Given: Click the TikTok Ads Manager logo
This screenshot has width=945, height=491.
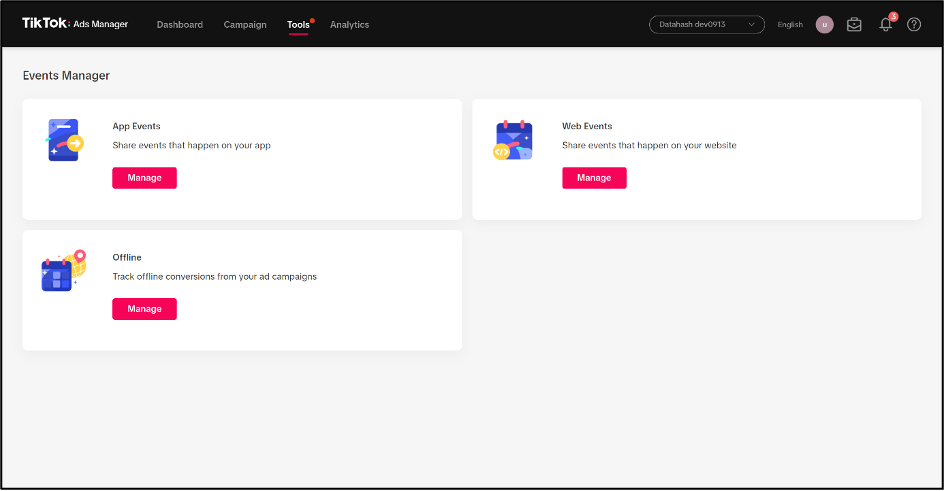Looking at the screenshot, I should click(x=75, y=24).
